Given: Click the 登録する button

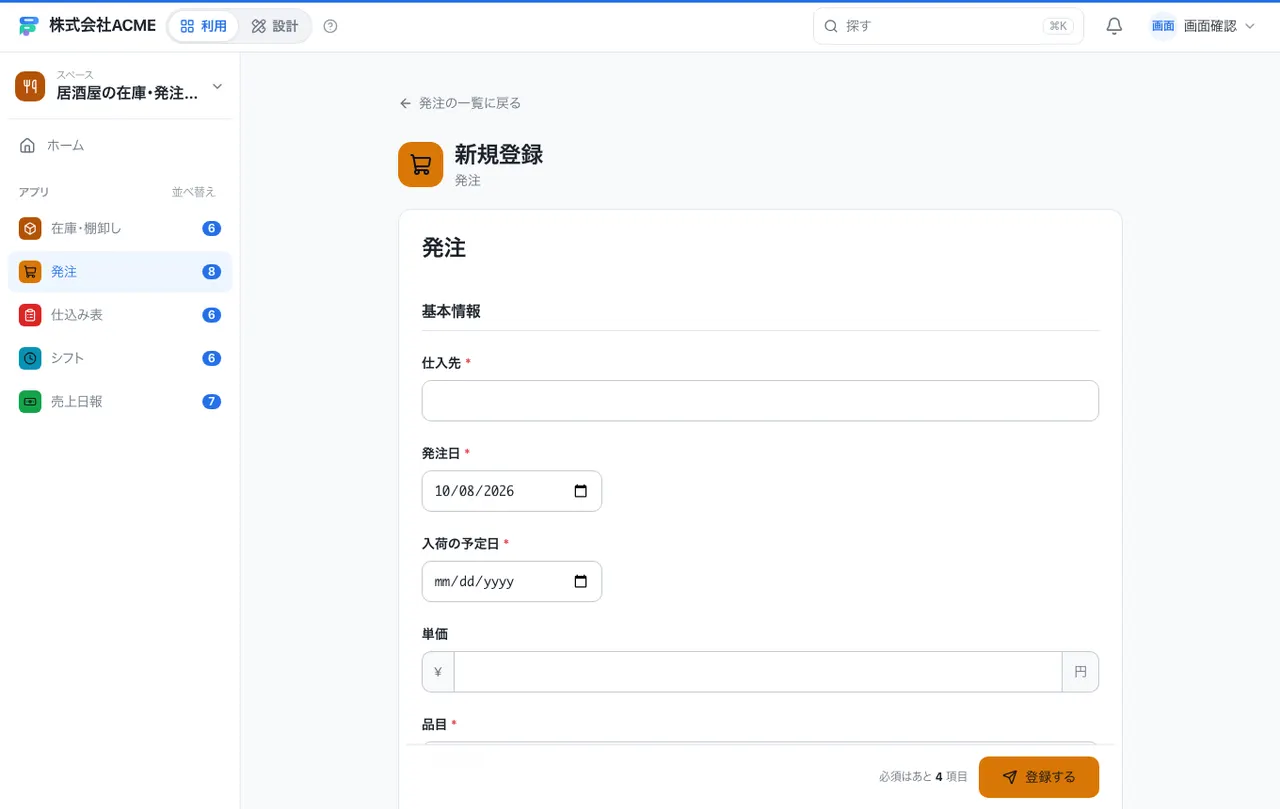Looking at the screenshot, I should click(1039, 777).
